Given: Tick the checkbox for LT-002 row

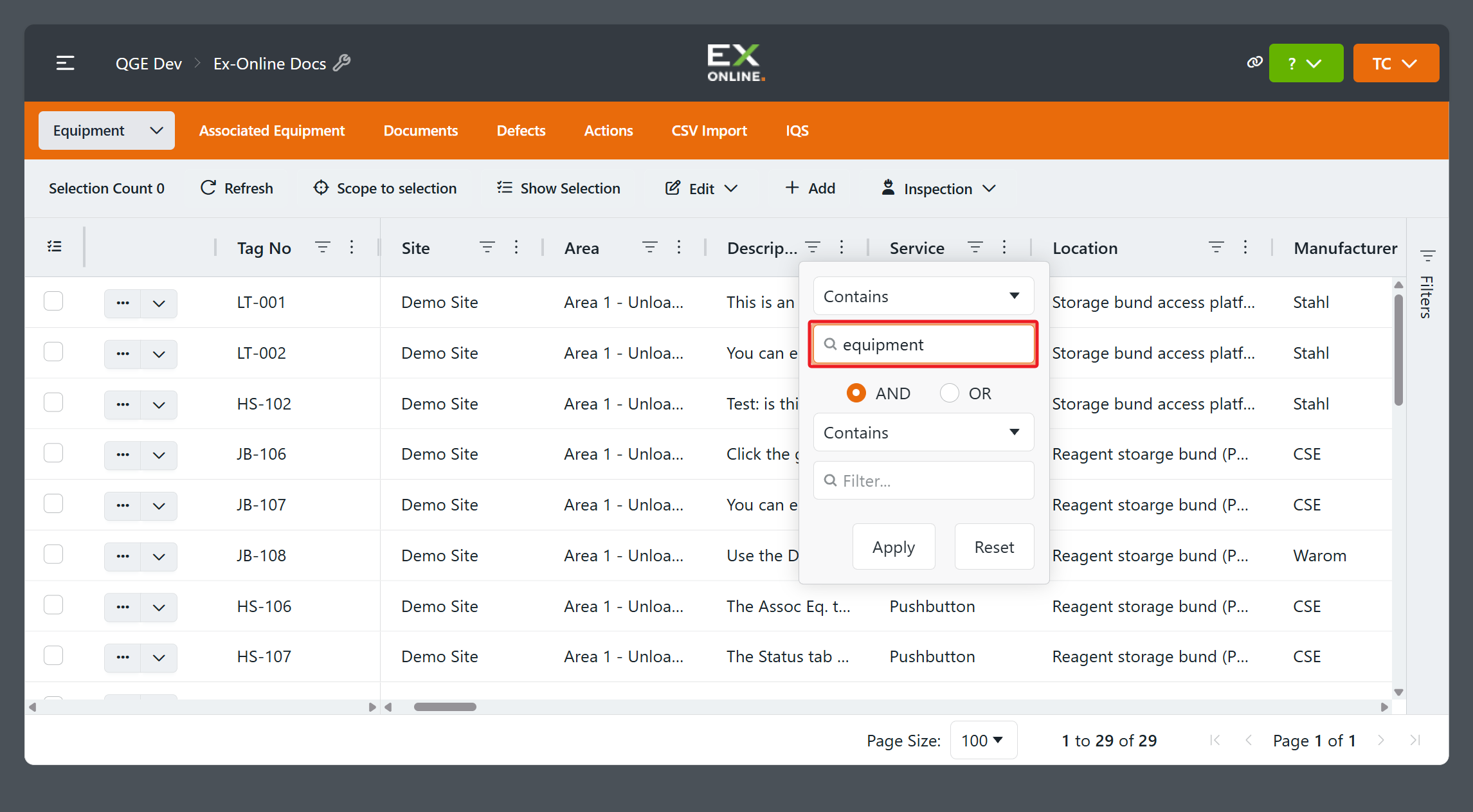Looking at the screenshot, I should pyautogui.click(x=53, y=352).
